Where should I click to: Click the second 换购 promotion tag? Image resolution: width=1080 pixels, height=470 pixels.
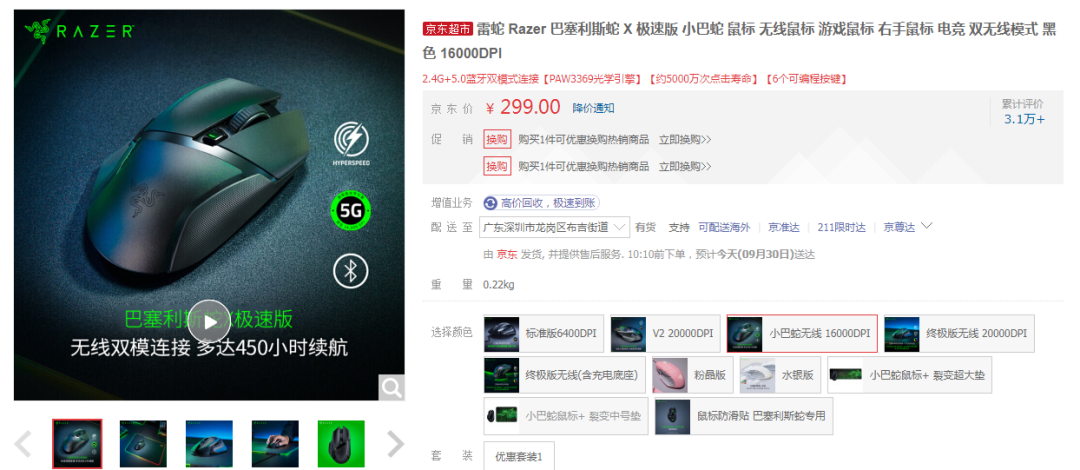[x=497, y=166]
